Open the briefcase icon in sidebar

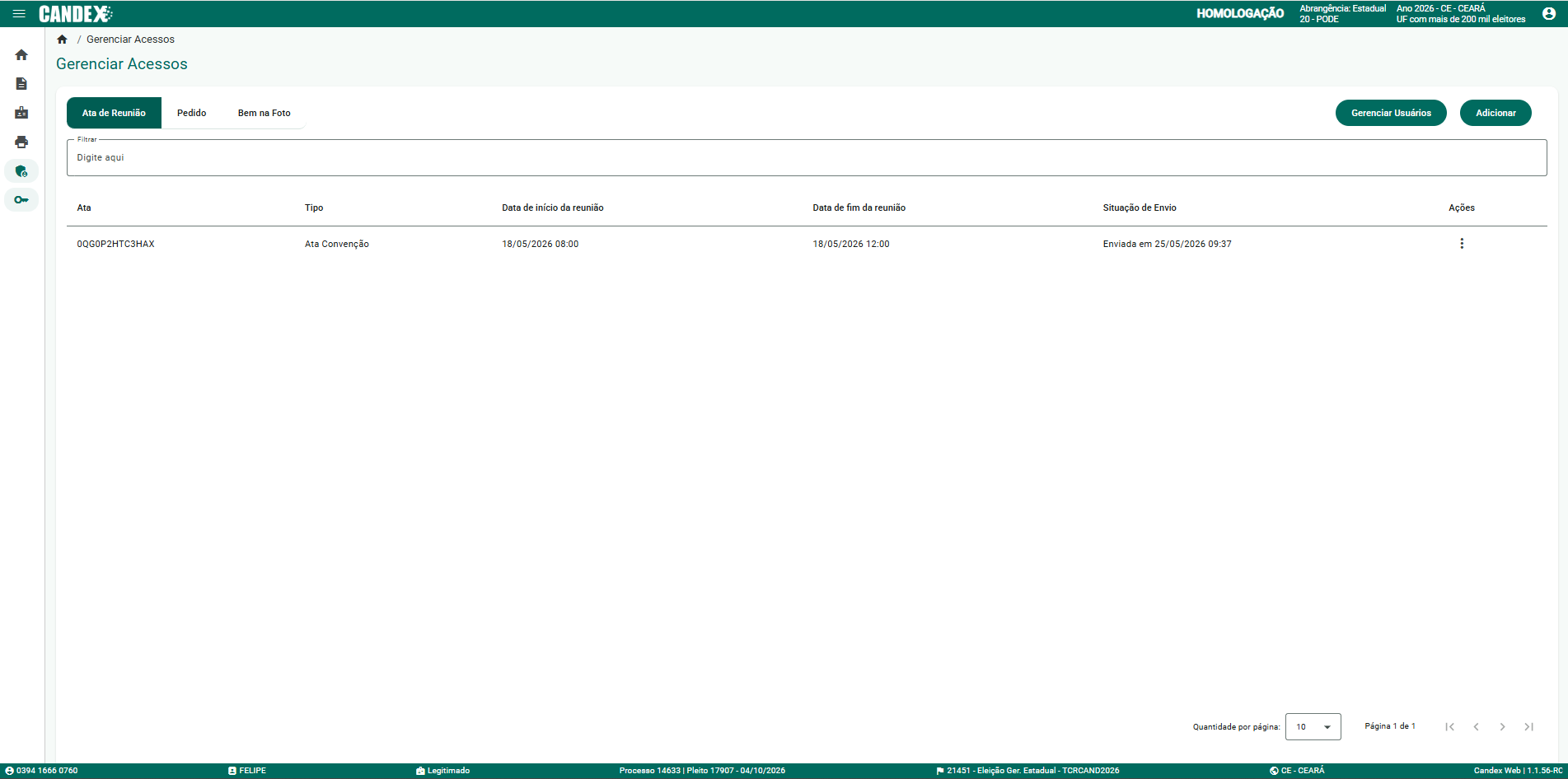coord(21,113)
